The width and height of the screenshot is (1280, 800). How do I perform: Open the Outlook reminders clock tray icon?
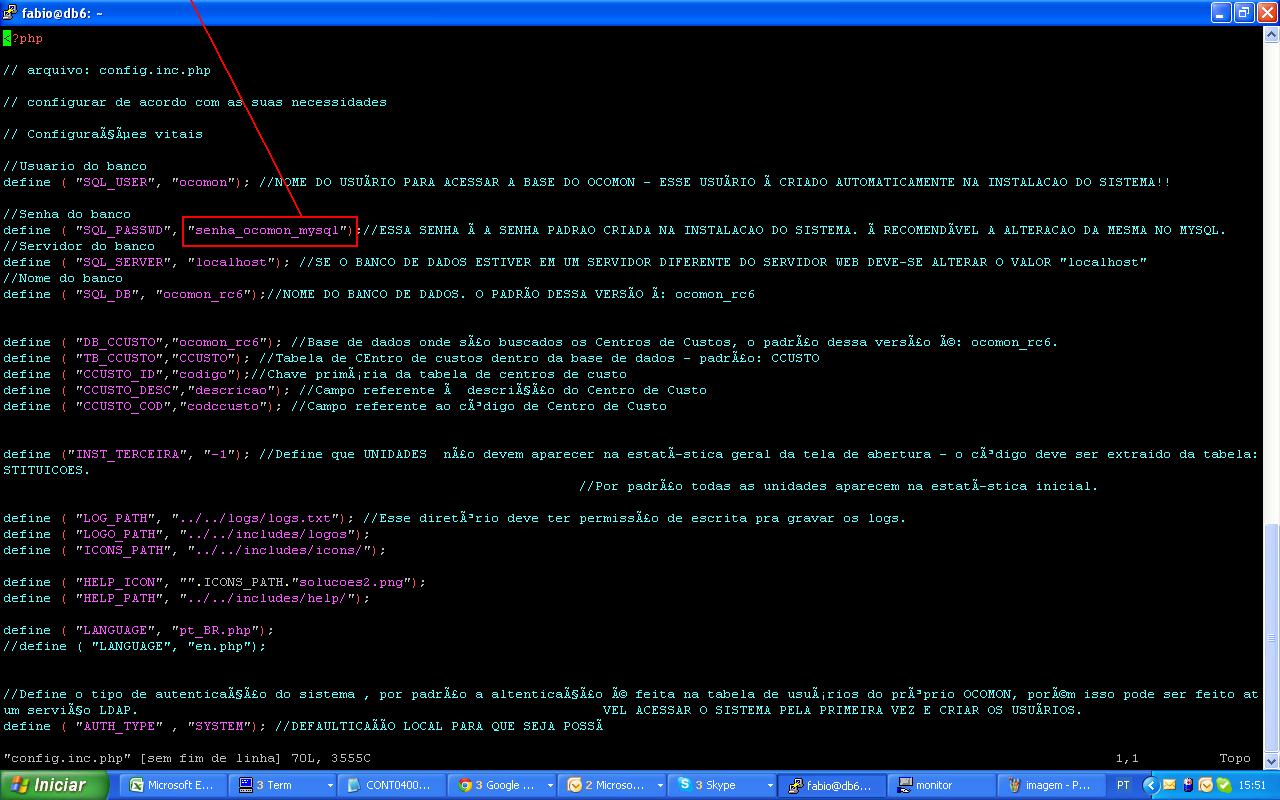(x=1205, y=784)
